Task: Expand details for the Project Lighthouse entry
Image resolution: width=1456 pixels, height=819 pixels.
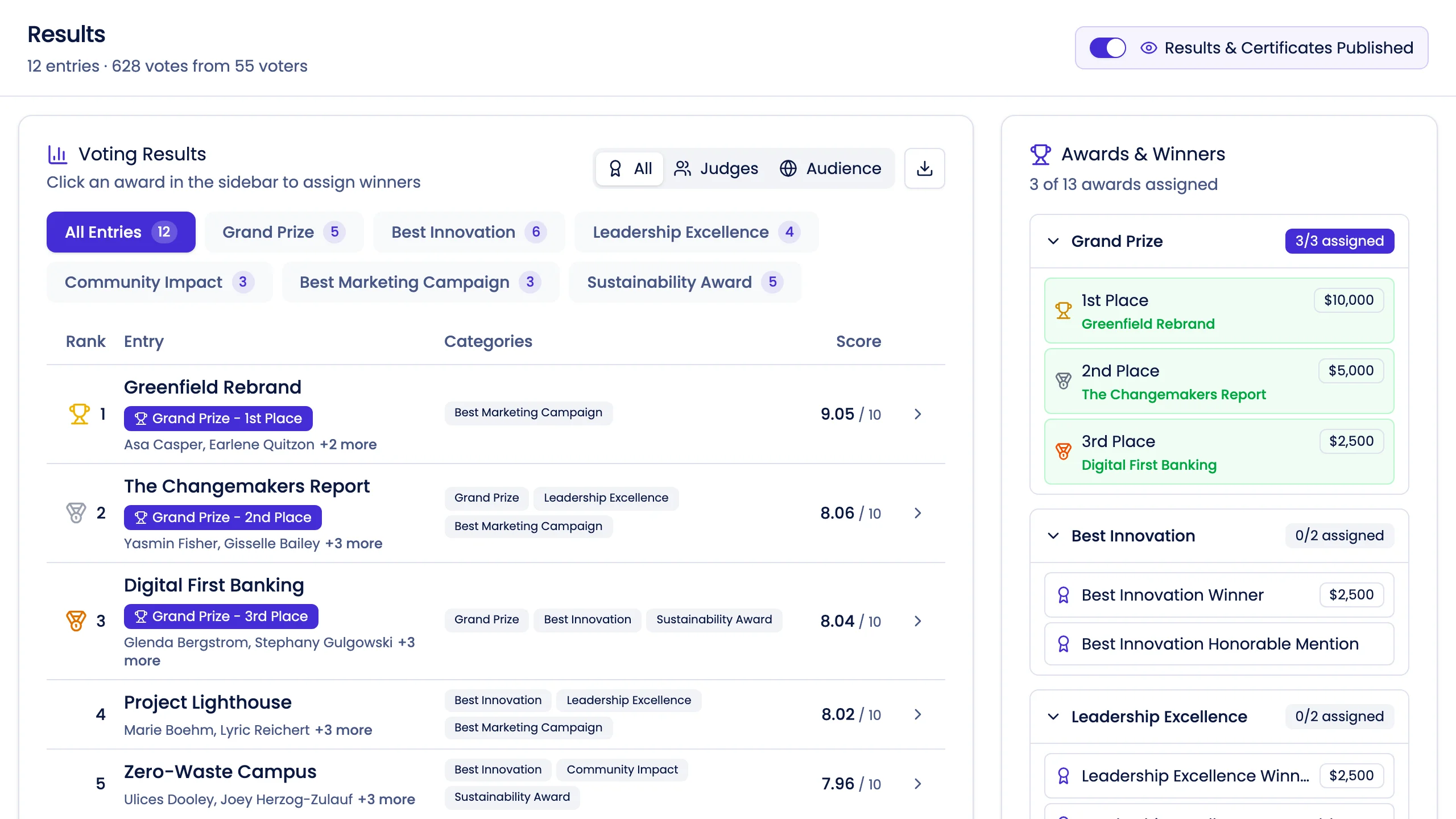Action: (917, 714)
